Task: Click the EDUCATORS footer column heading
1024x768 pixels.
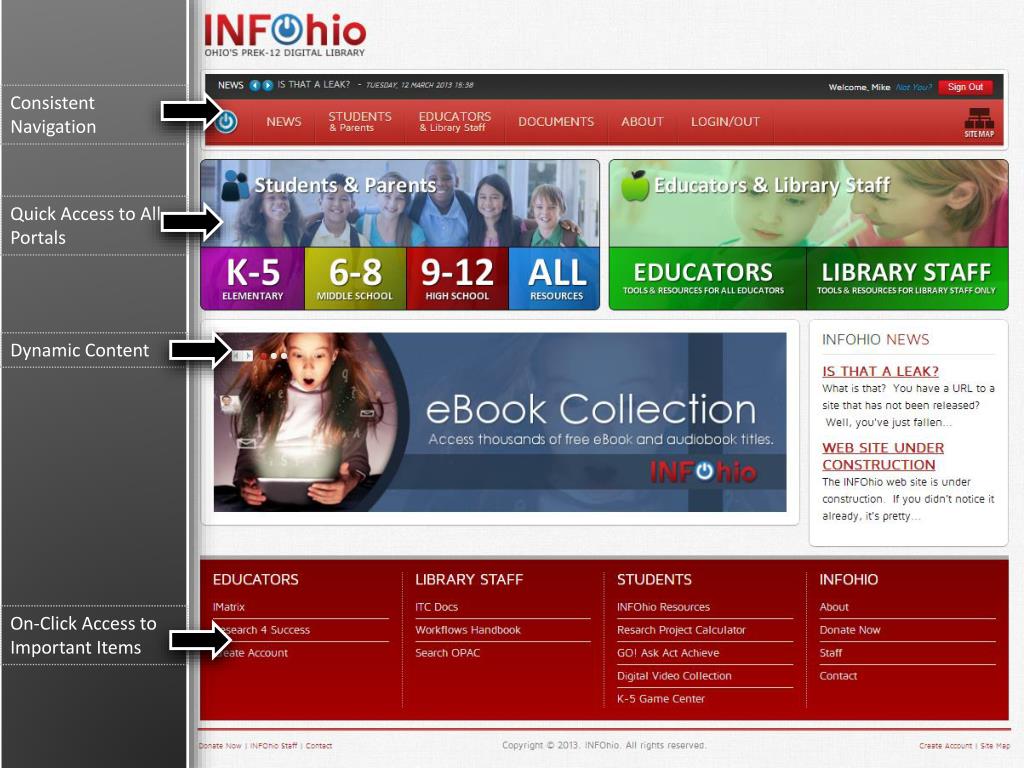Action: [x=255, y=579]
